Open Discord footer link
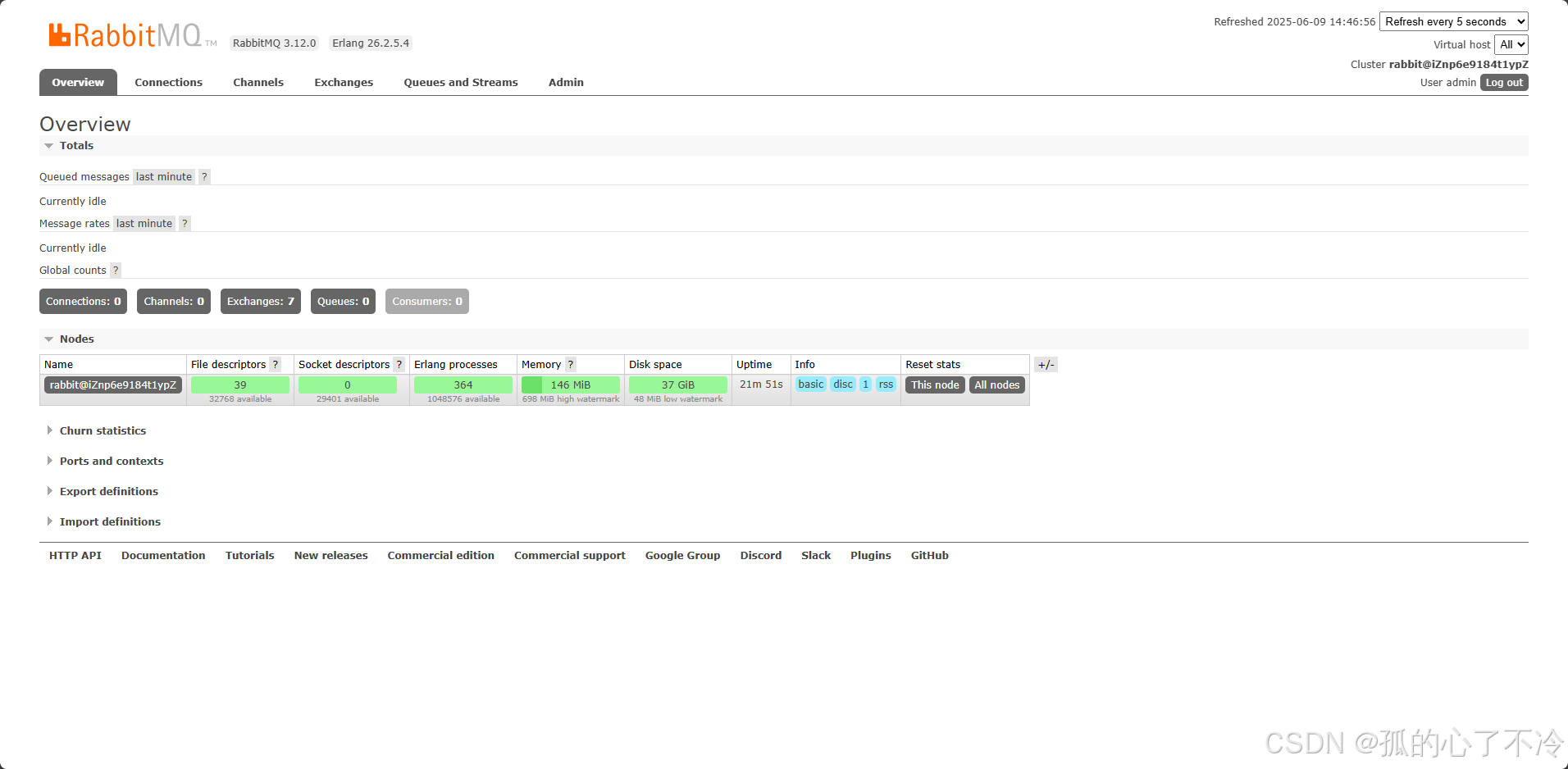This screenshot has width=1568, height=769. coord(761,555)
